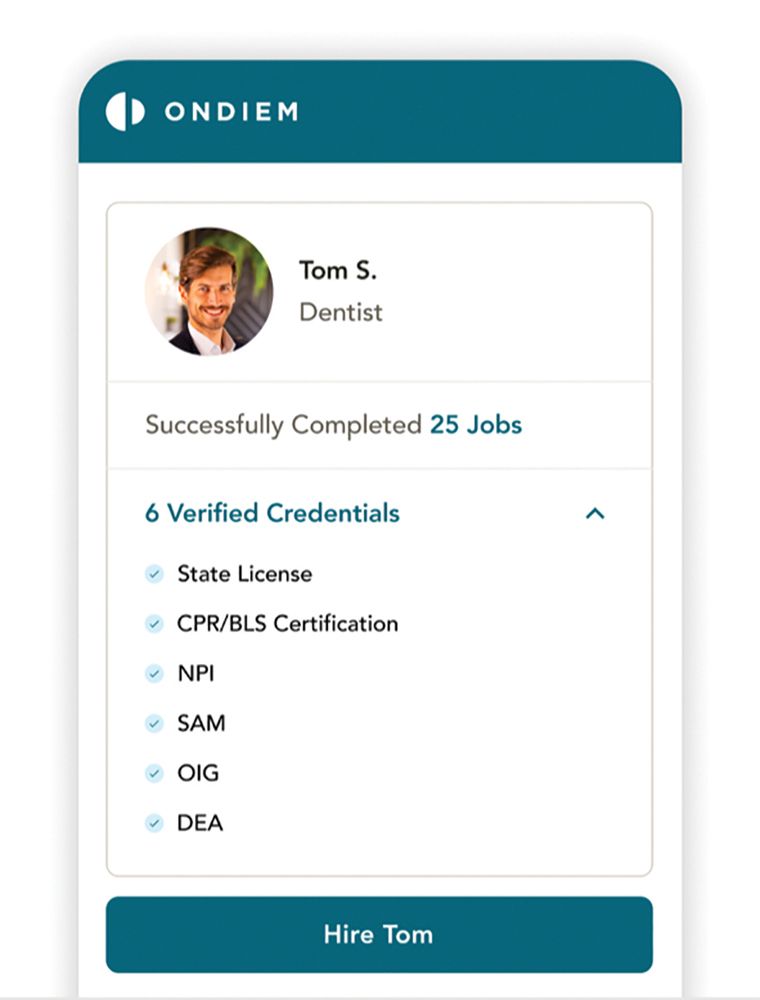Click the verified check next to SAM

click(154, 723)
